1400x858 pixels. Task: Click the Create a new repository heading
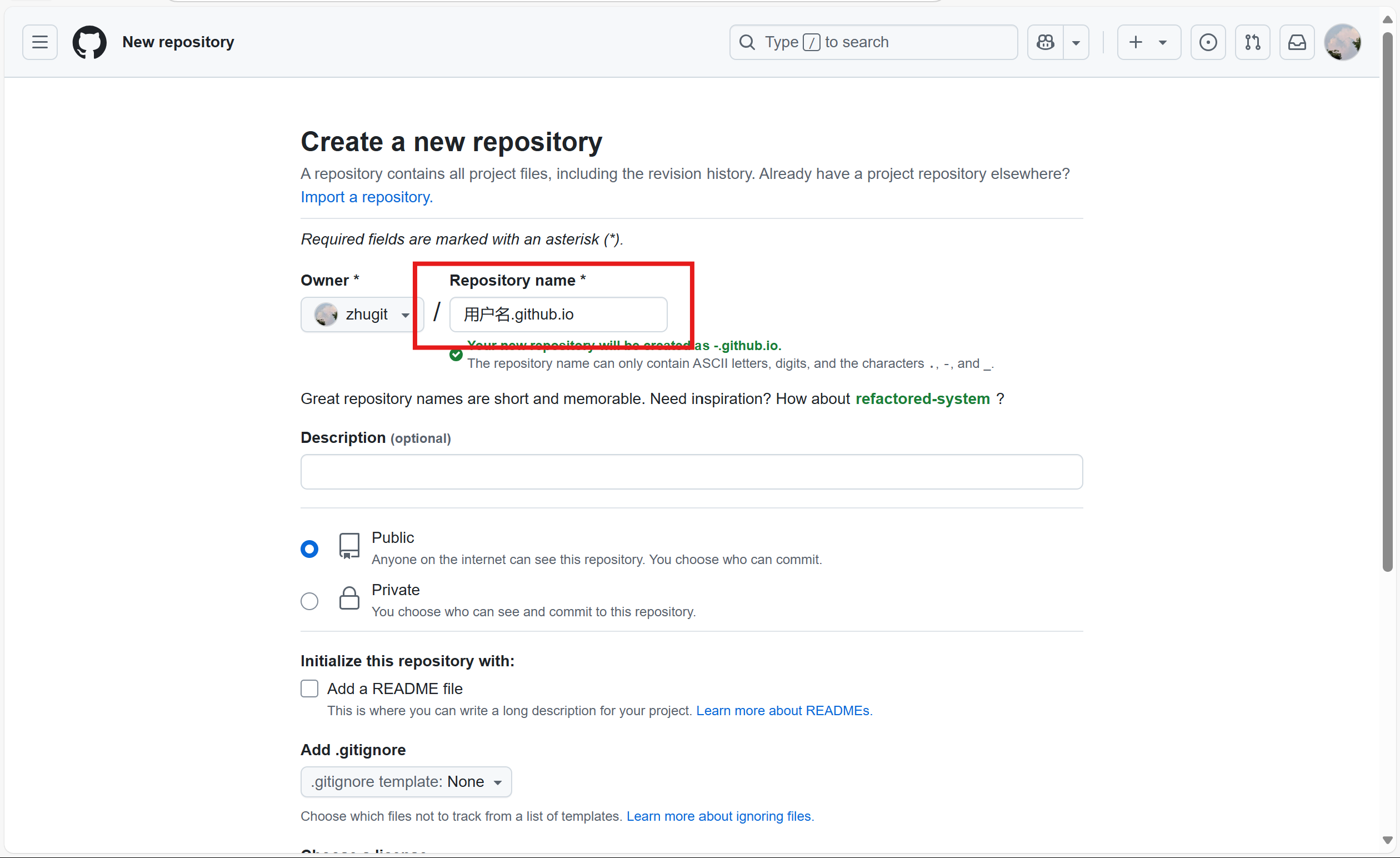[x=451, y=142]
